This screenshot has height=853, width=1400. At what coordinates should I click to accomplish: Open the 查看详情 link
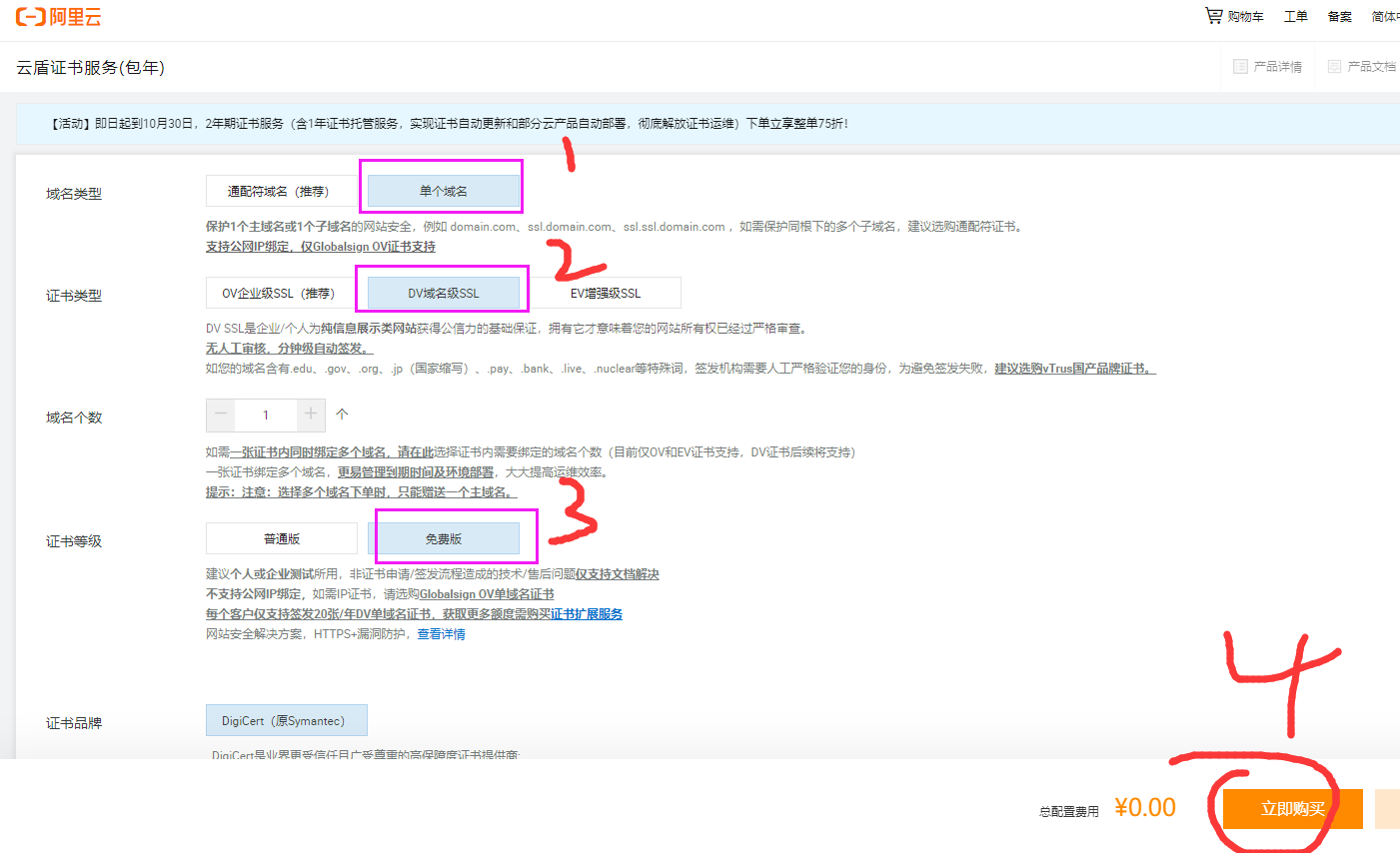[441, 634]
